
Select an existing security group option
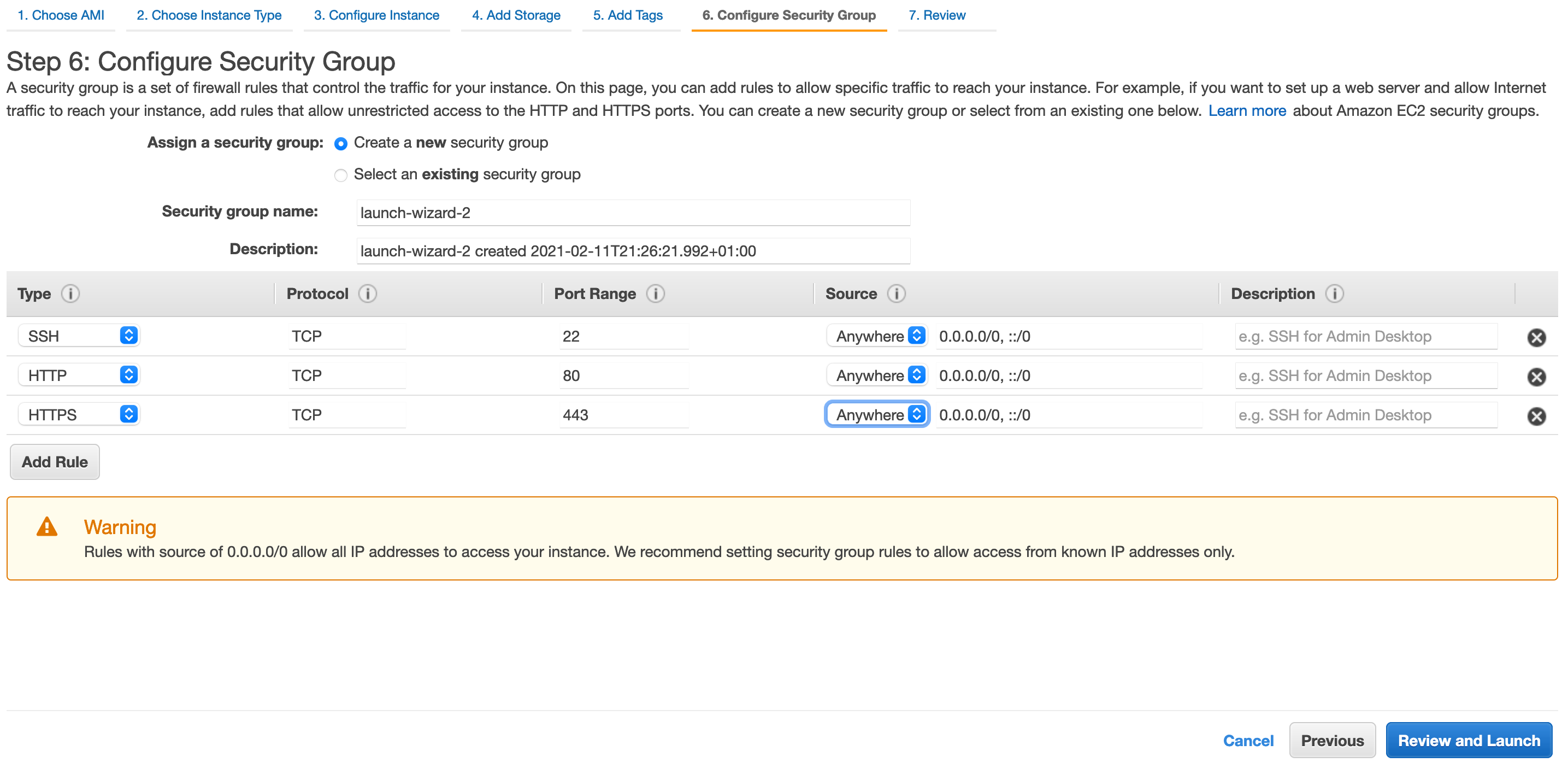click(x=341, y=175)
